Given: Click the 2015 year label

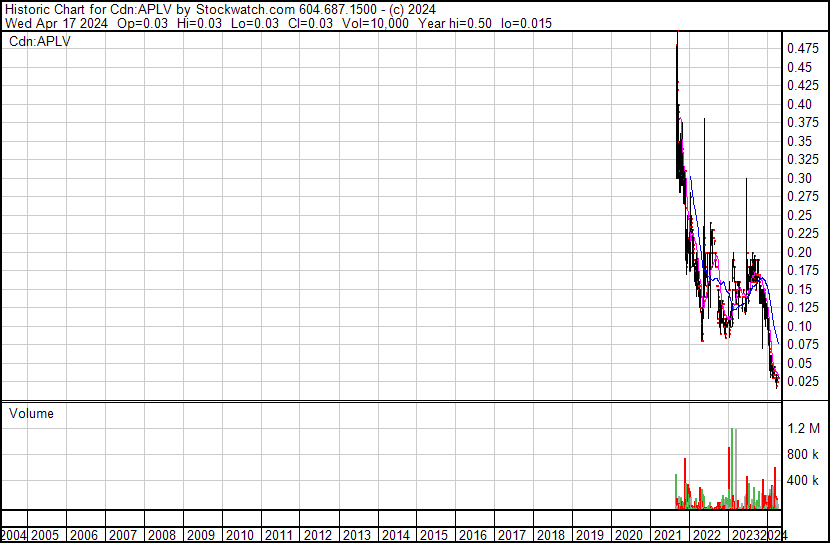Looking at the screenshot, I should click(x=433, y=535).
